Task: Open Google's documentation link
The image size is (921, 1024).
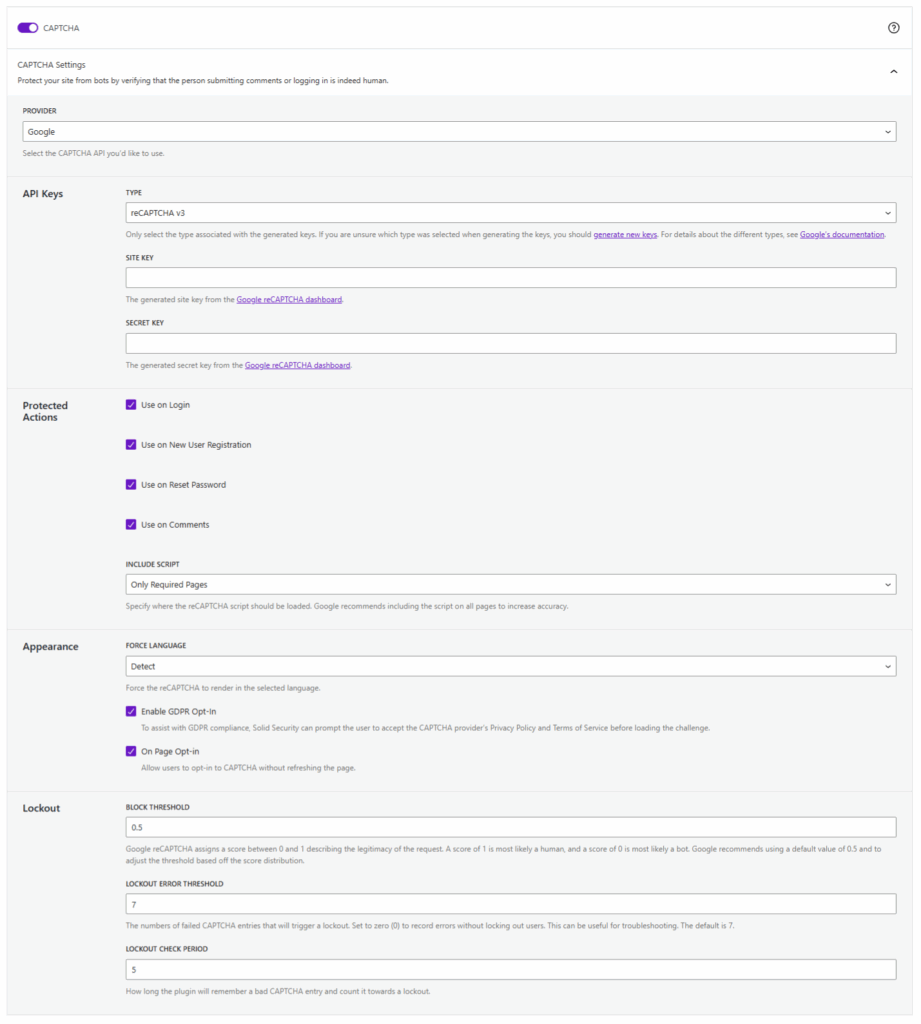Action: click(x=842, y=234)
